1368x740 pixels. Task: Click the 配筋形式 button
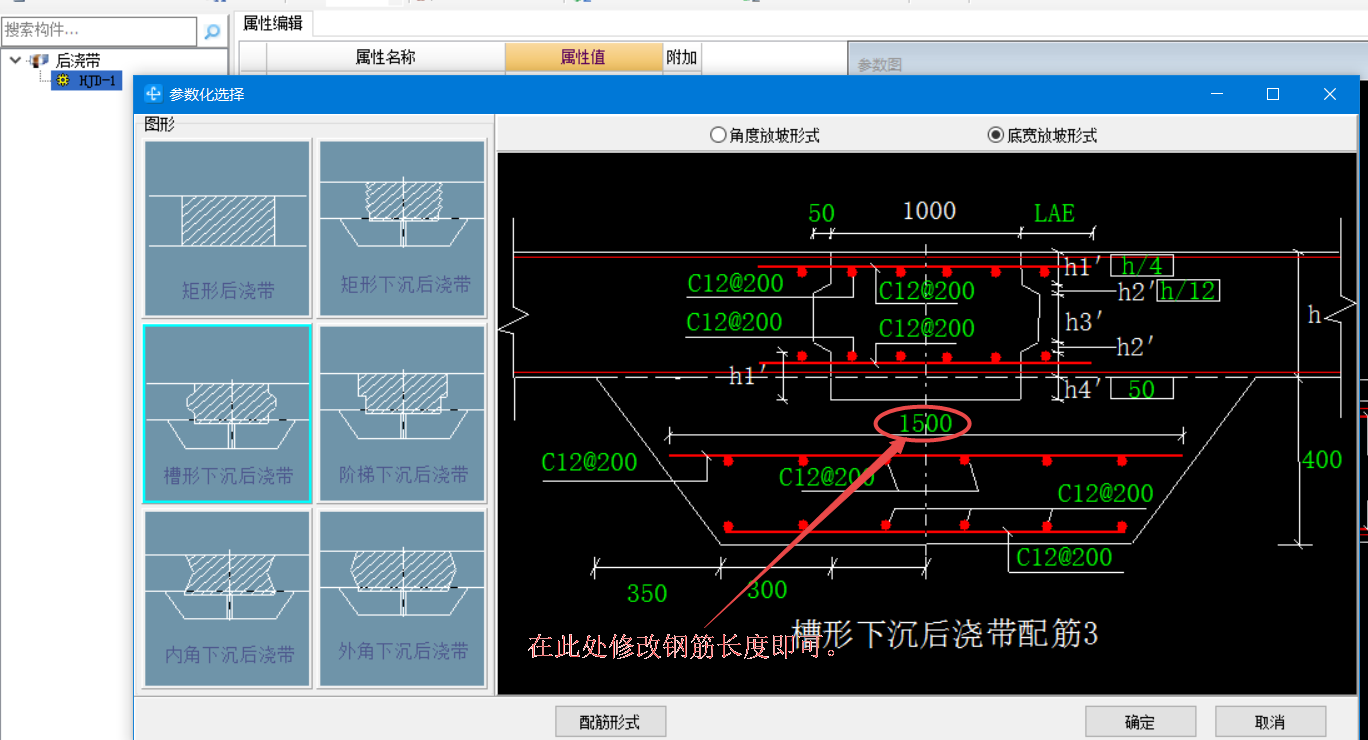pyautogui.click(x=610, y=722)
